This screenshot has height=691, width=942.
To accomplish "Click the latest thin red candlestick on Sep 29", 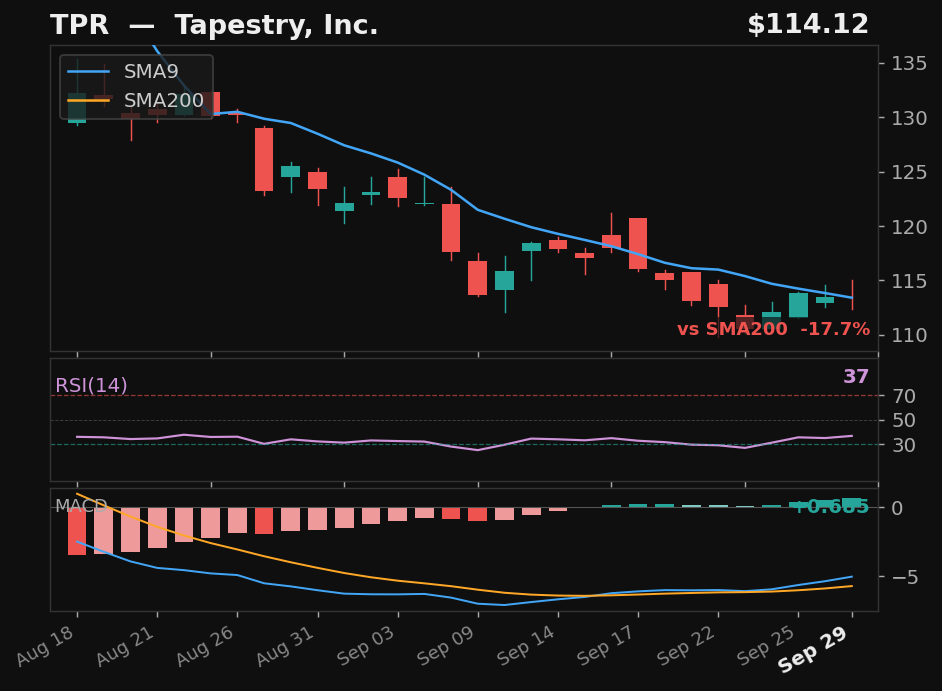I will coord(852,295).
